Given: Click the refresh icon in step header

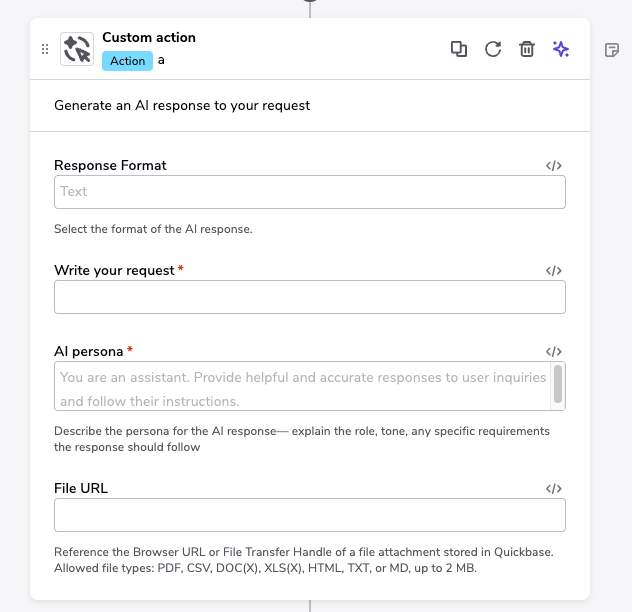Looking at the screenshot, I should (x=493, y=49).
